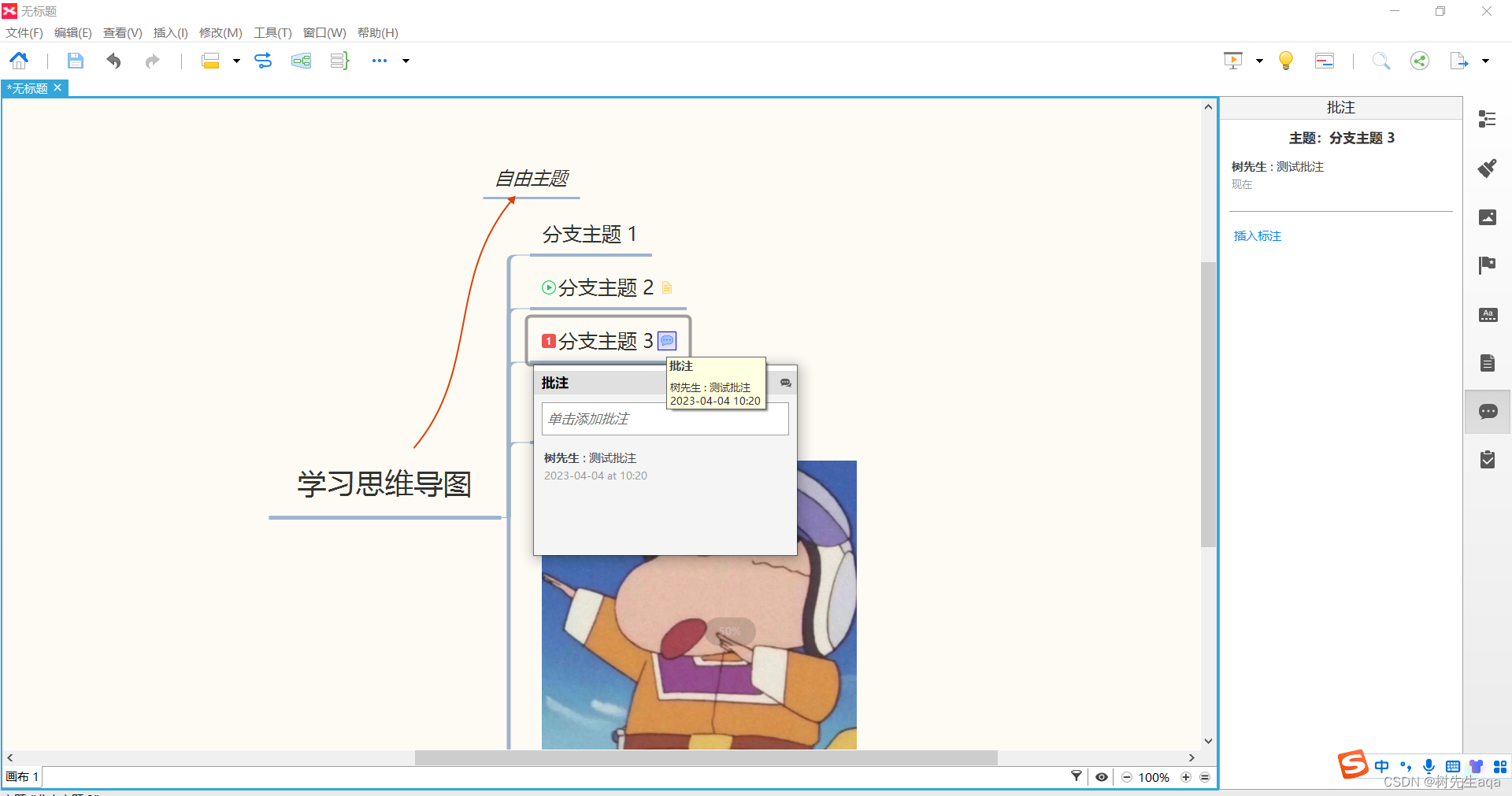Click the comment icon in popup header

pos(785,383)
